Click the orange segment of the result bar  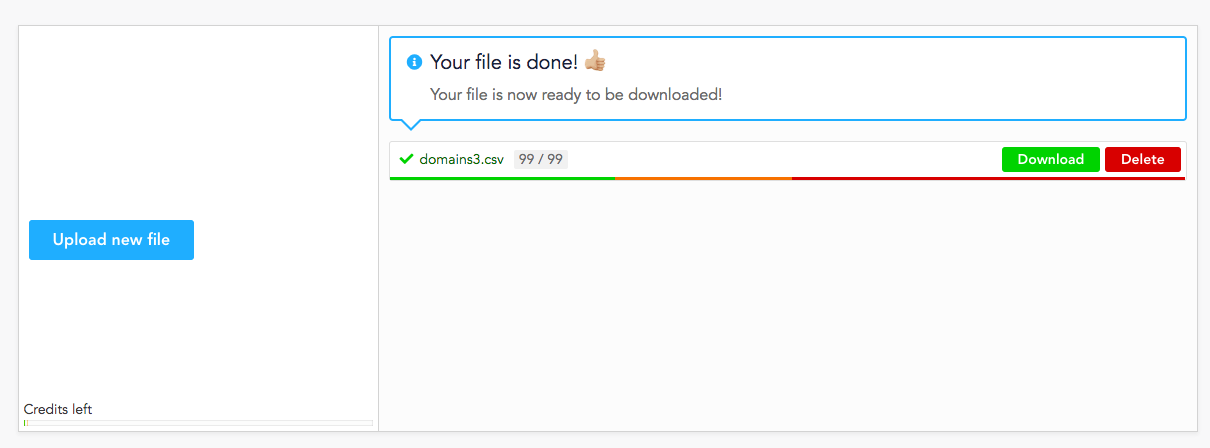coord(704,178)
